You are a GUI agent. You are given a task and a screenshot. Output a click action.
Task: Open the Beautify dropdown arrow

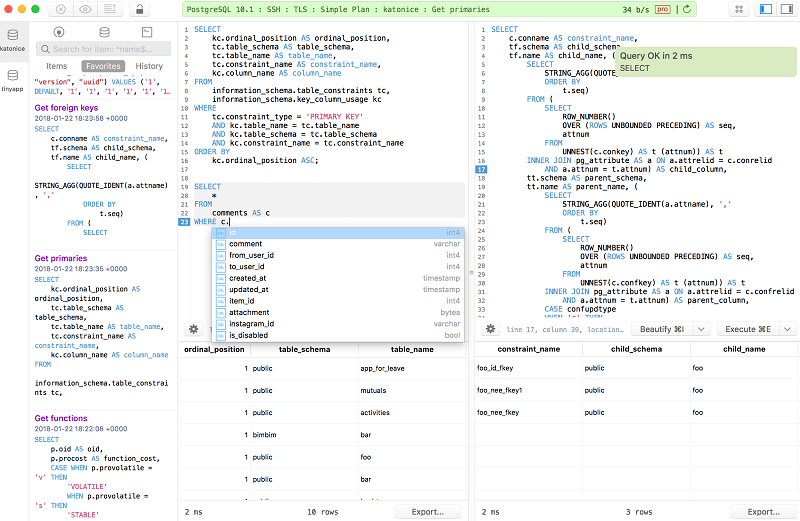point(702,329)
